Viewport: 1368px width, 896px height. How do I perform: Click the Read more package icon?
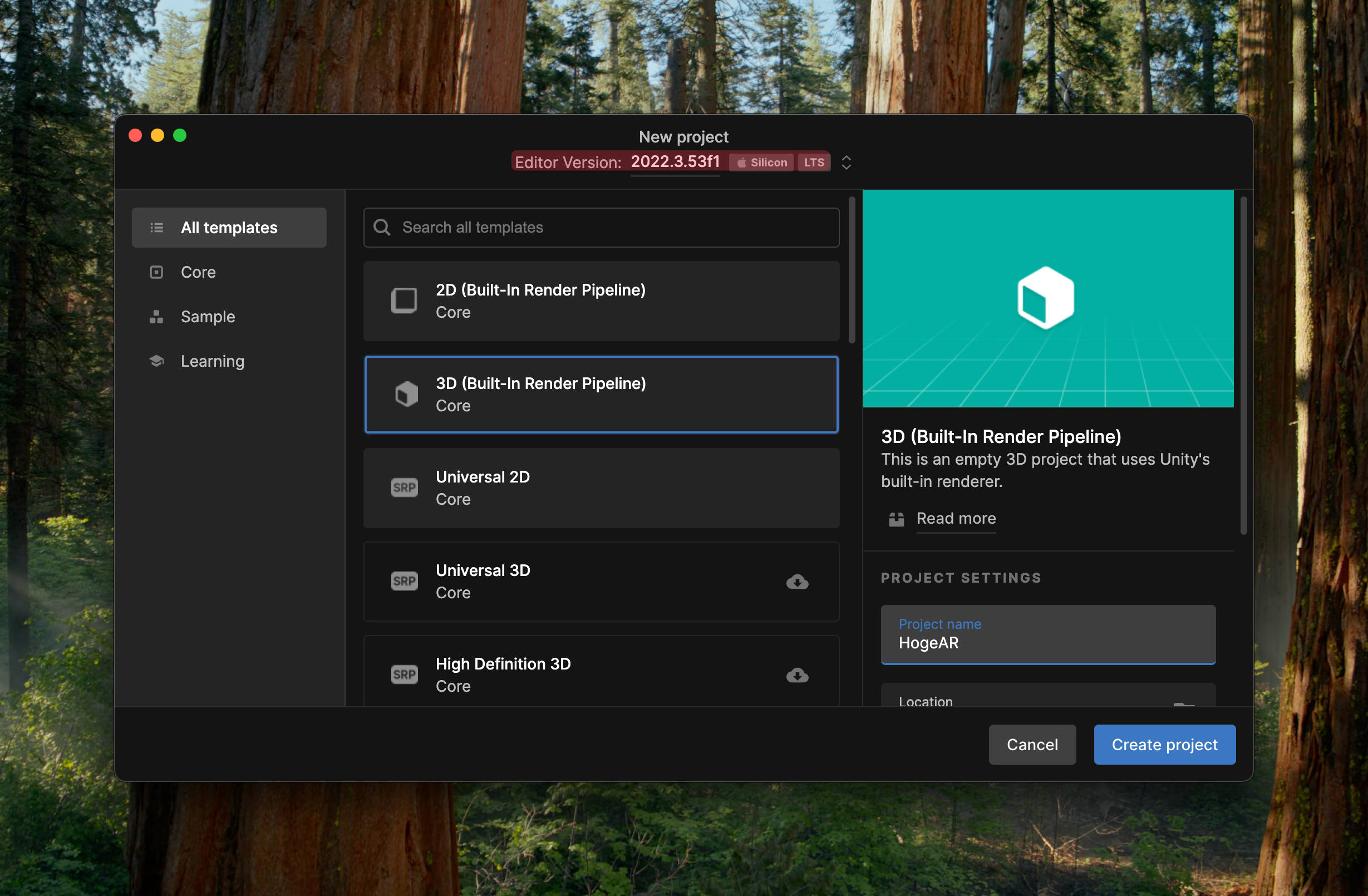[x=896, y=519]
